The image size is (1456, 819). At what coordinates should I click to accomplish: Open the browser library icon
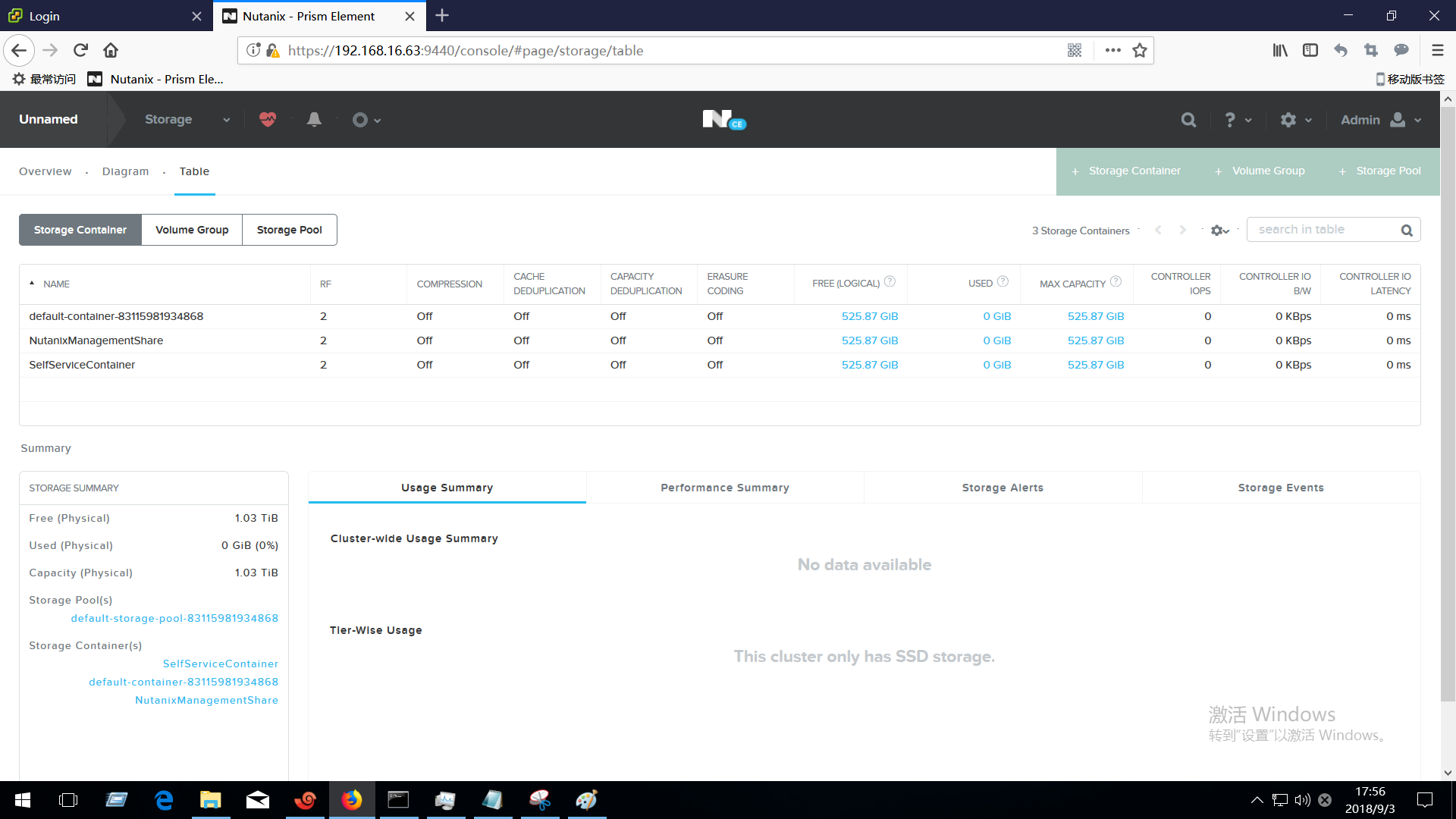1280,51
